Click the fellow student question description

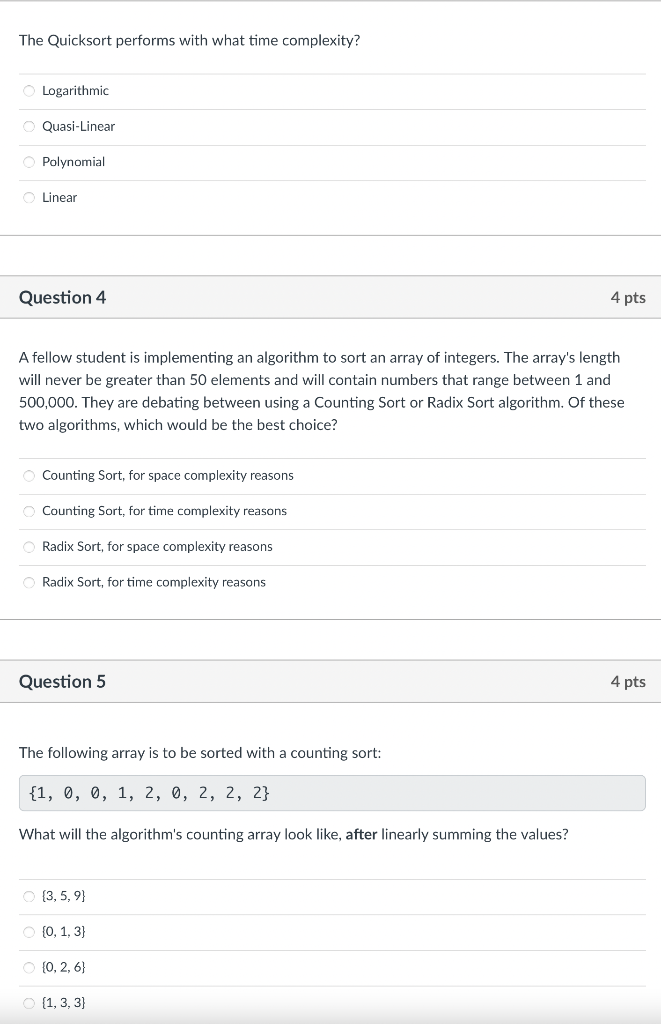pyautogui.click(x=320, y=390)
